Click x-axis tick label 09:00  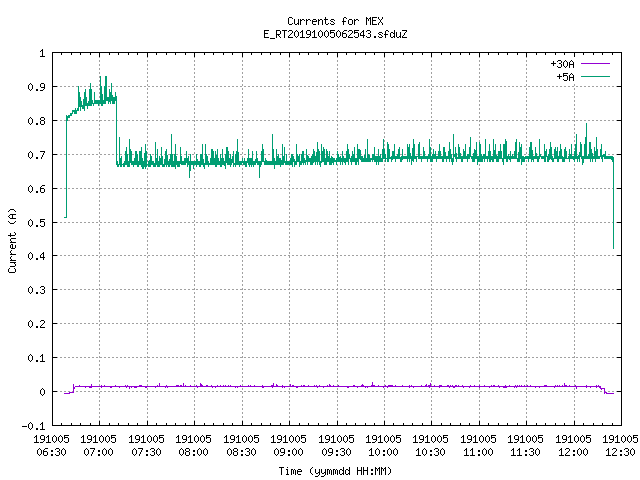point(289,452)
